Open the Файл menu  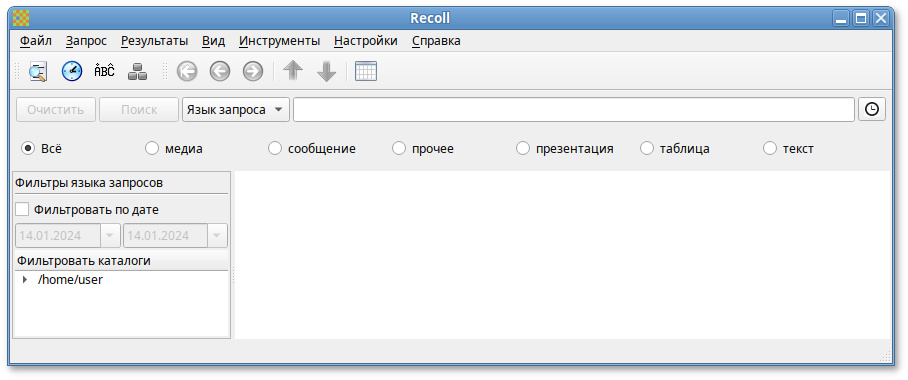click(36, 41)
